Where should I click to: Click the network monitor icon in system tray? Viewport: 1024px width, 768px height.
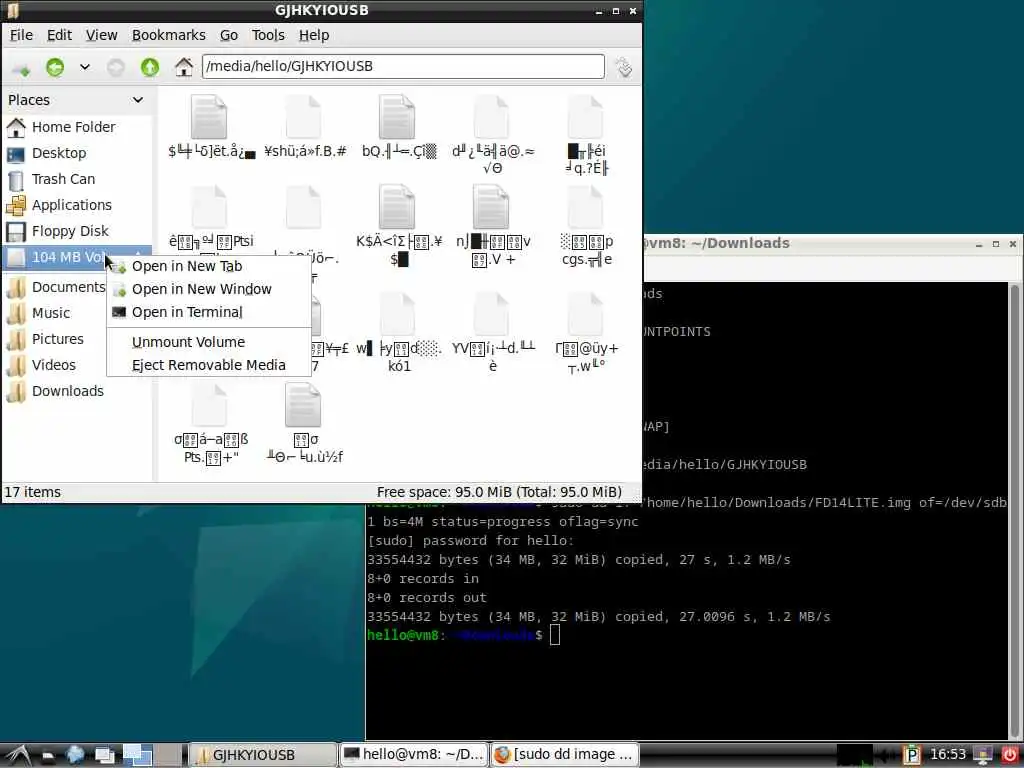[982, 755]
